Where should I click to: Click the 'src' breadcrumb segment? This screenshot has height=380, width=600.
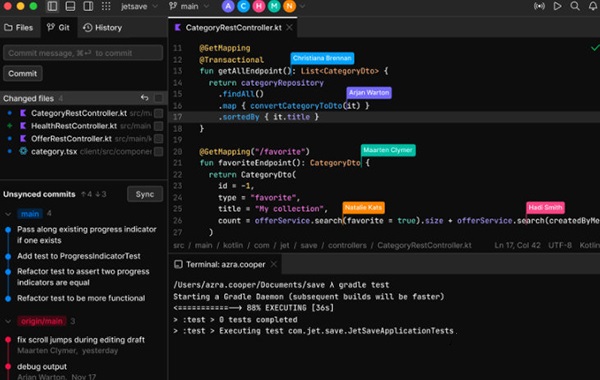[x=179, y=245]
